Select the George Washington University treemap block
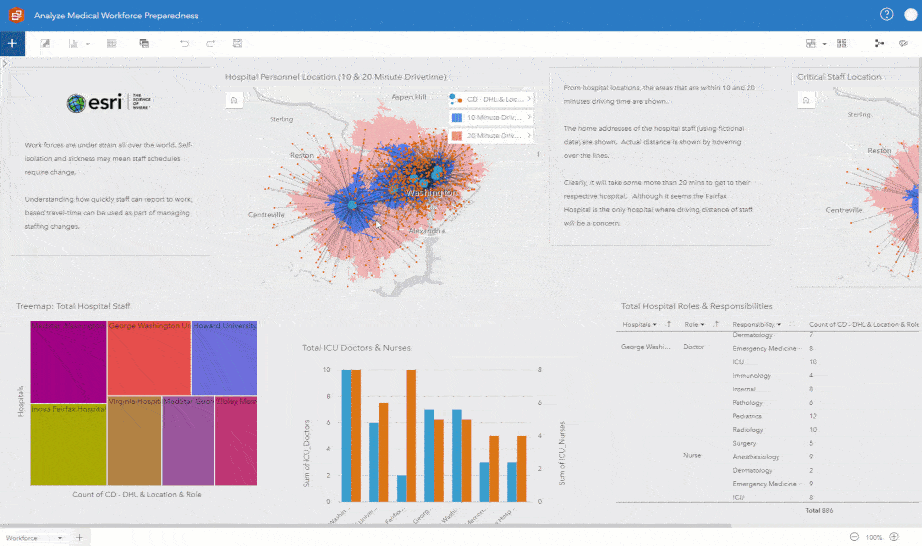The width and height of the screenshot is (922, 546). (149, 358)
